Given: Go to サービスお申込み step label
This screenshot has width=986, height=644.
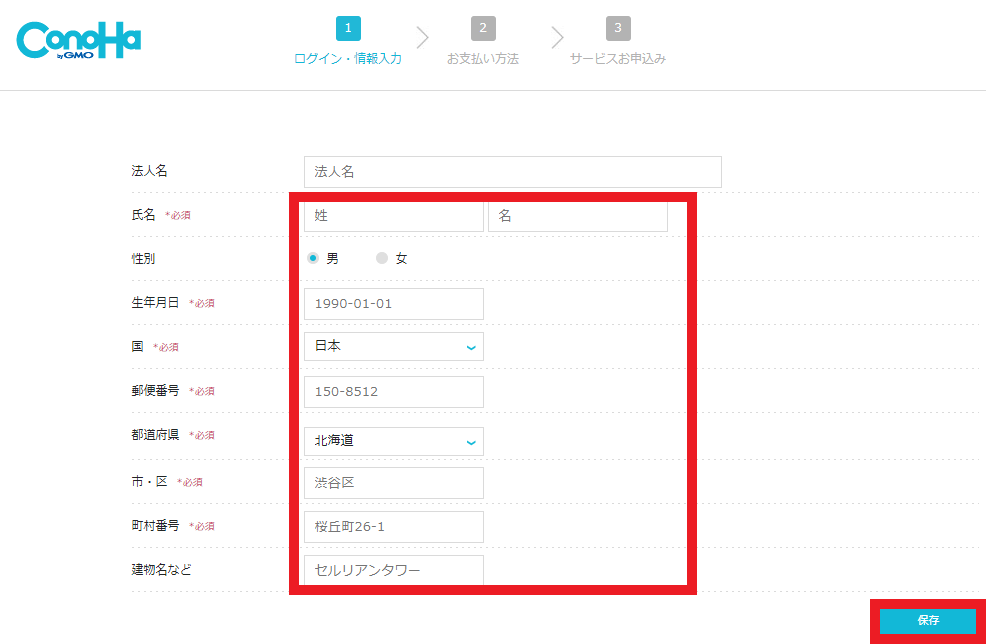Looking at the screenshot, I should [x=618, y=58].
